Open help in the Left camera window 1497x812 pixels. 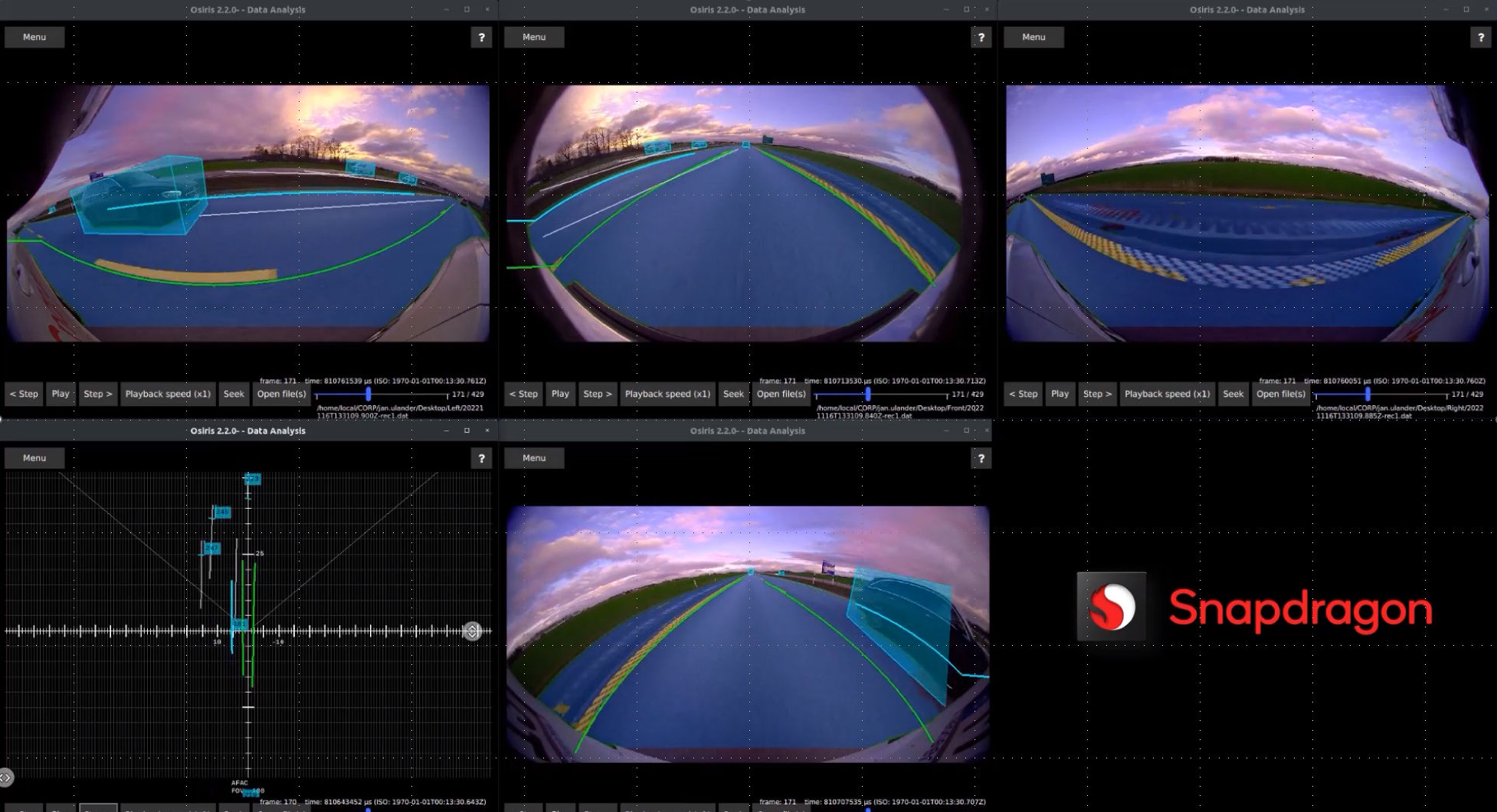[481, 37]
